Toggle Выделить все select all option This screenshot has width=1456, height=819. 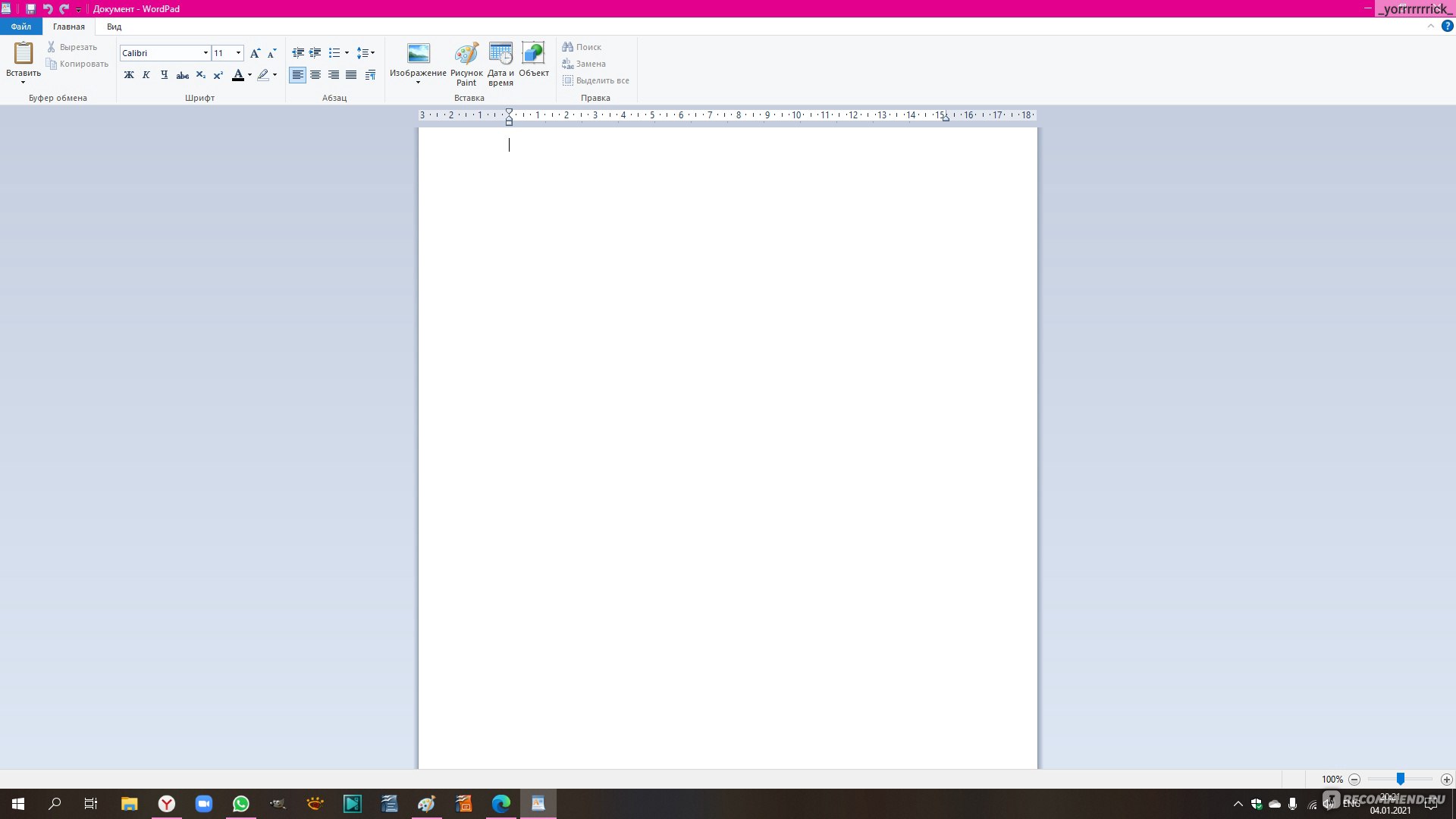point(596,80)
